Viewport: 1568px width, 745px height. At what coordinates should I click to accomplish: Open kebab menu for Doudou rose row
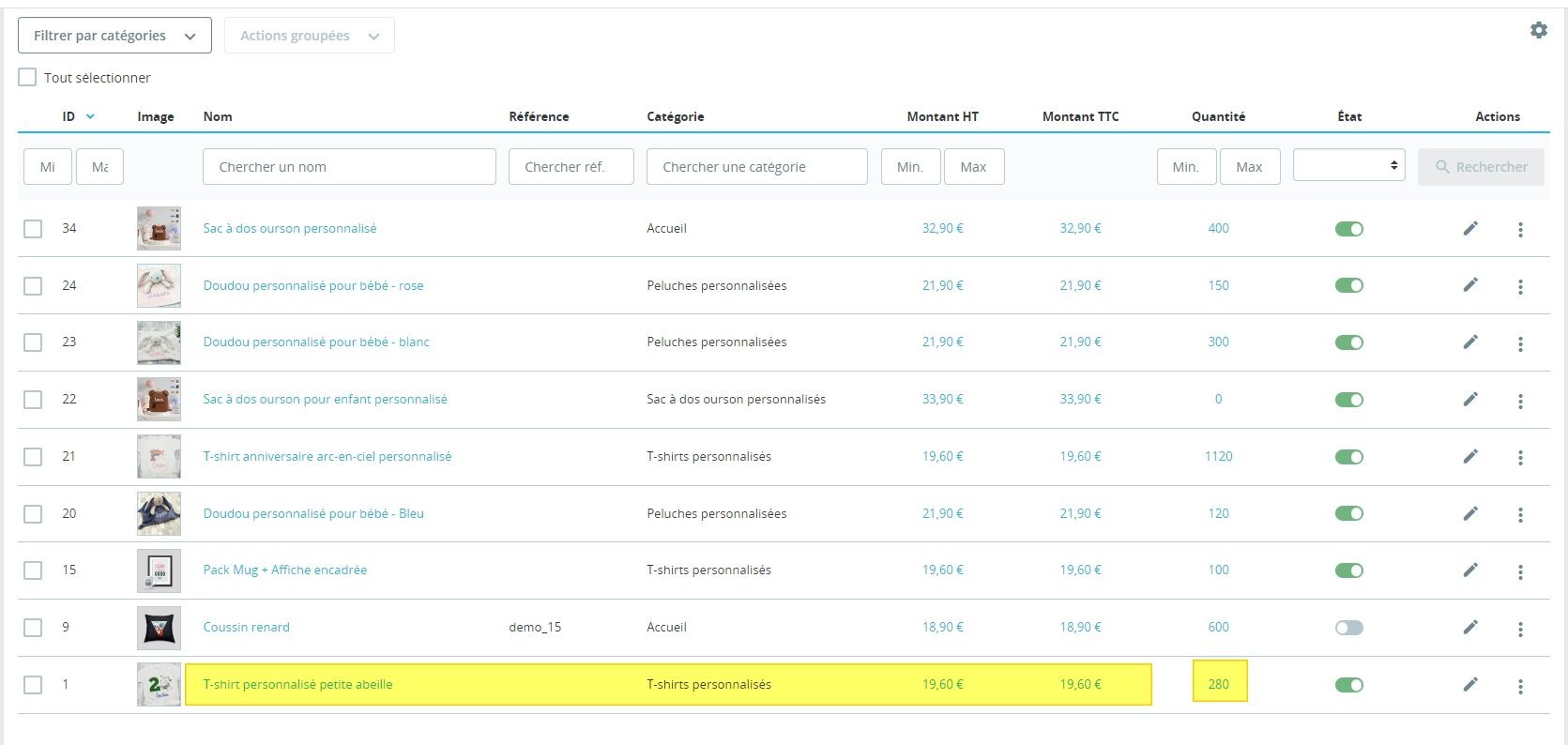(1520, 286)
